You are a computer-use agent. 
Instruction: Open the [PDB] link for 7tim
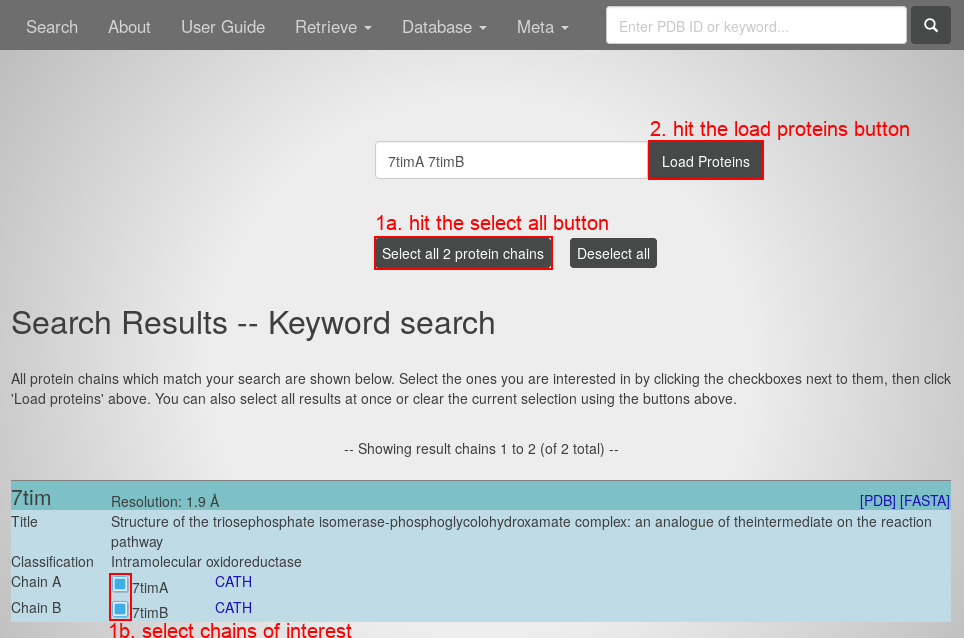pyautogui.click(x=877, y=501)
